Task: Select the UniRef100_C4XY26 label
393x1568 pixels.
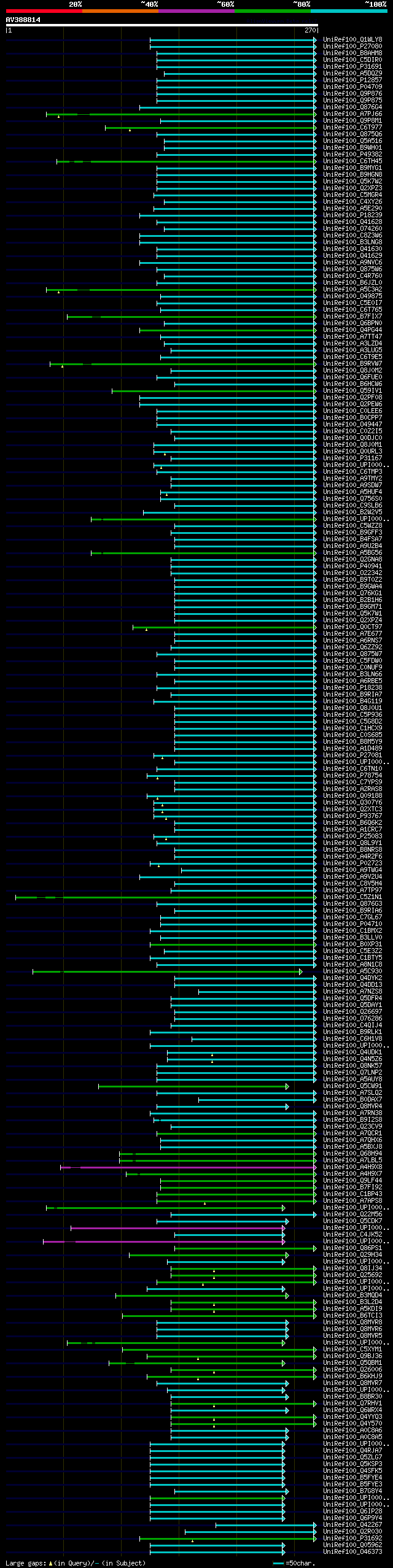Action: coord(352,201)
